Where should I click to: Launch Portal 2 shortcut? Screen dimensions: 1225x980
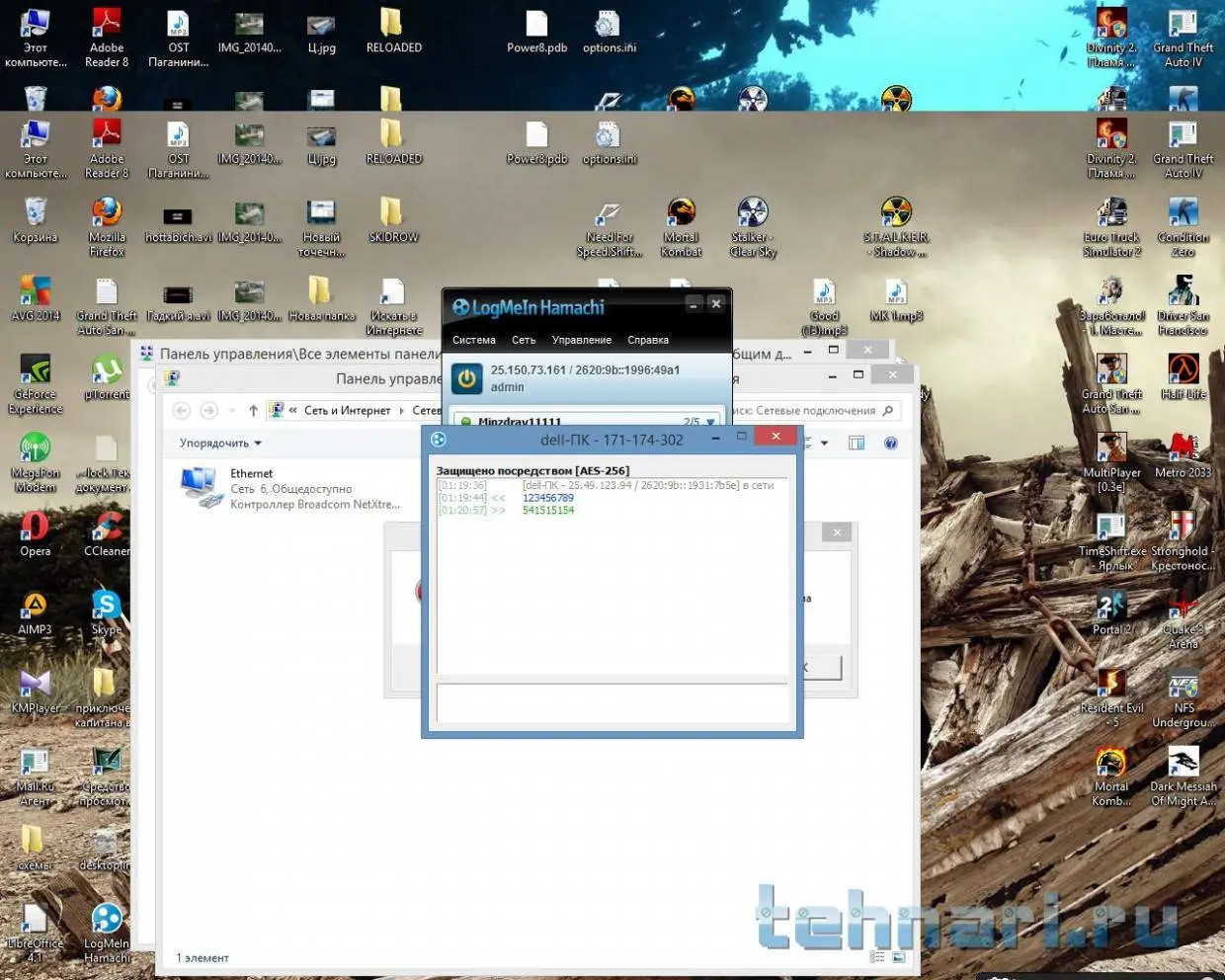1111,612
